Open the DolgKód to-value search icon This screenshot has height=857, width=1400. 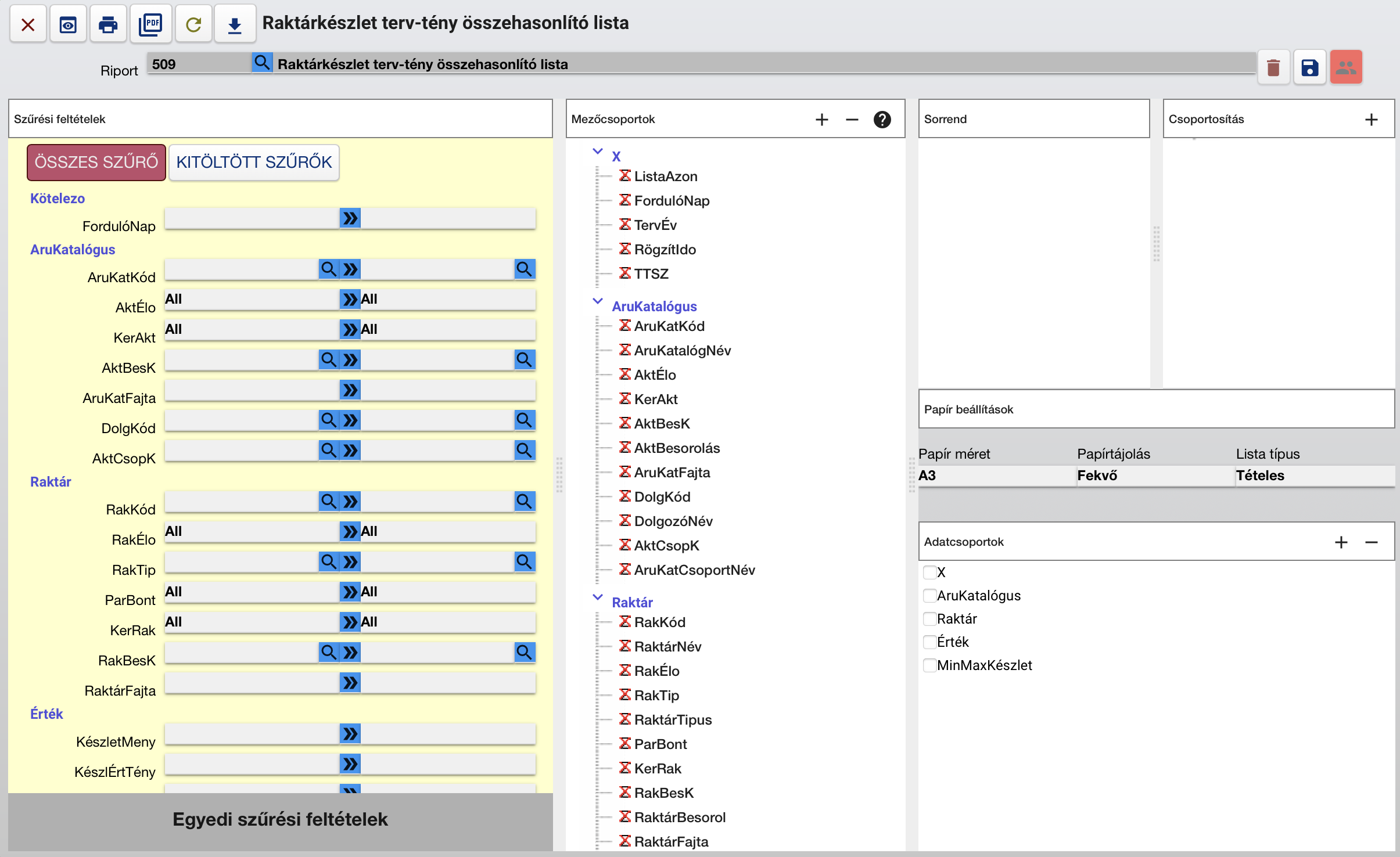(x=524, y=420)
